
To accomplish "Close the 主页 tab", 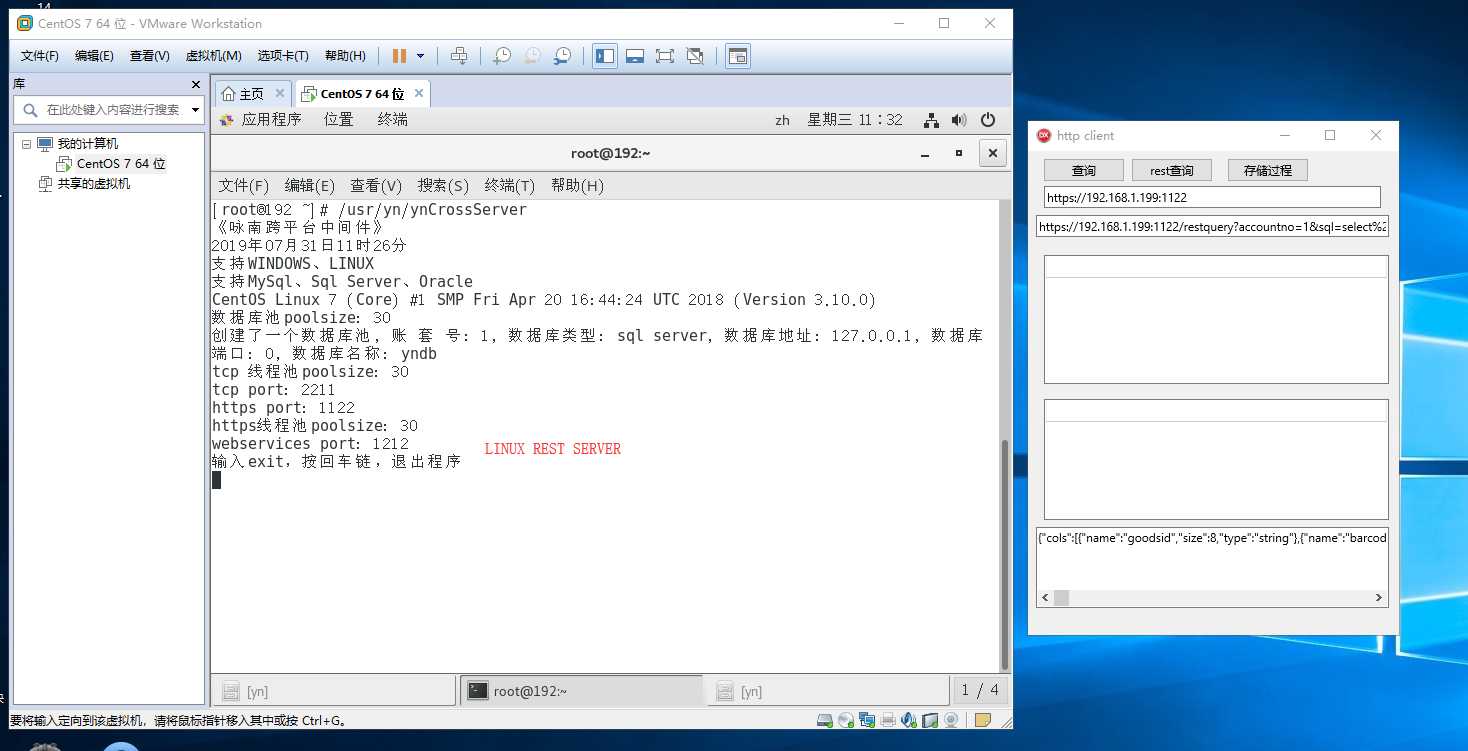I will point(280,94).
